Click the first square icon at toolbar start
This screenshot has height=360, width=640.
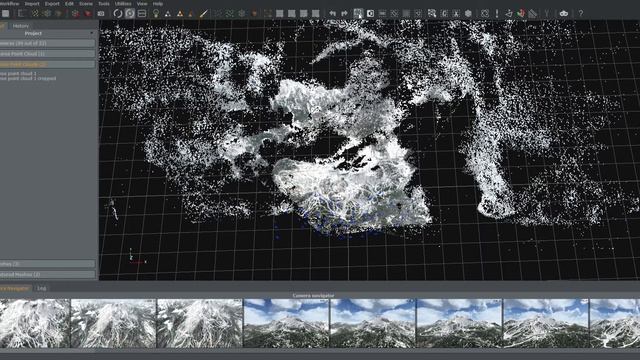coord(5,13)
